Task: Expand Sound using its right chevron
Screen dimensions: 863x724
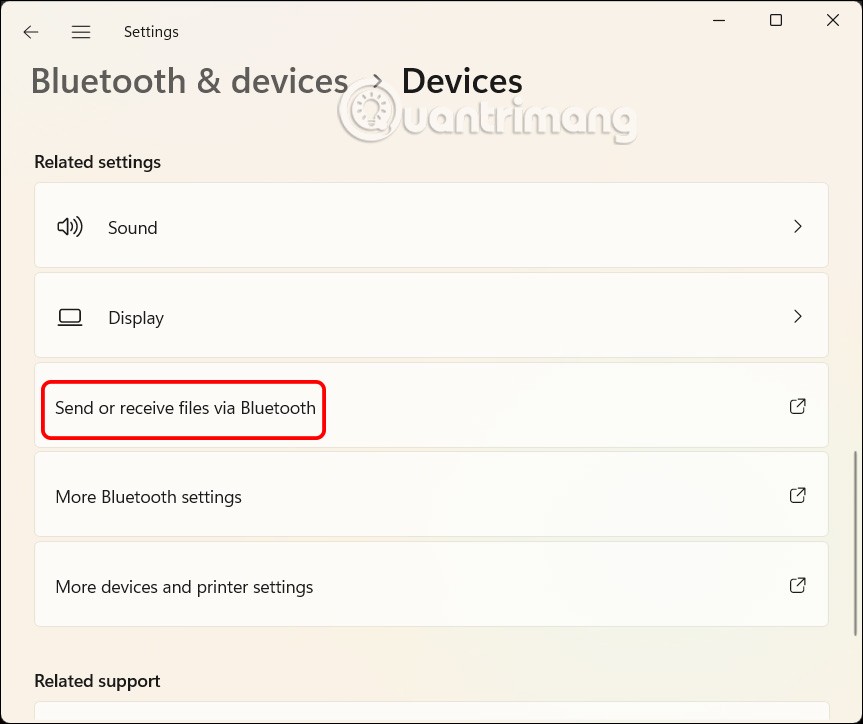Action: tap(798, 227)
